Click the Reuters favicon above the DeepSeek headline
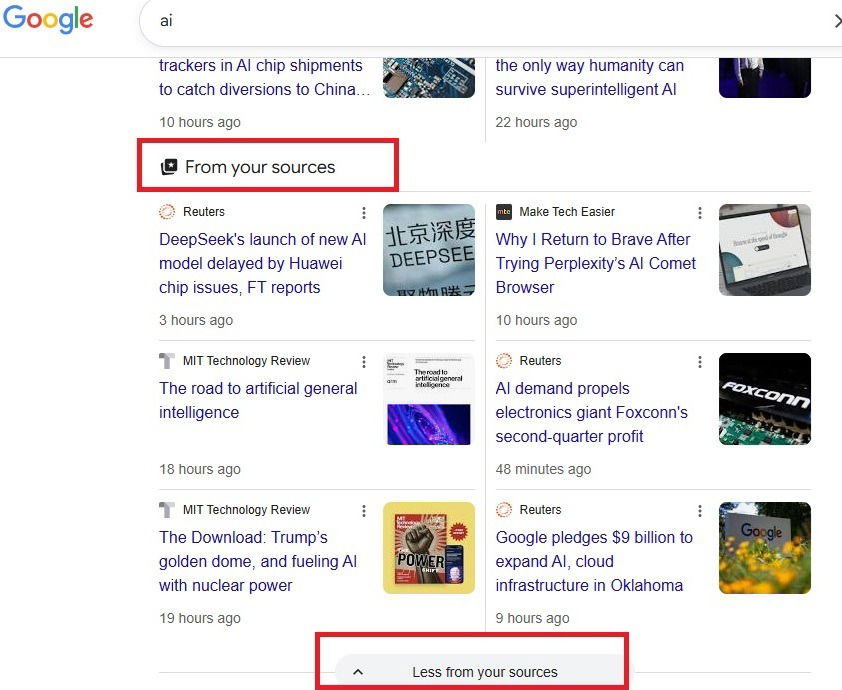 (167, 212)
